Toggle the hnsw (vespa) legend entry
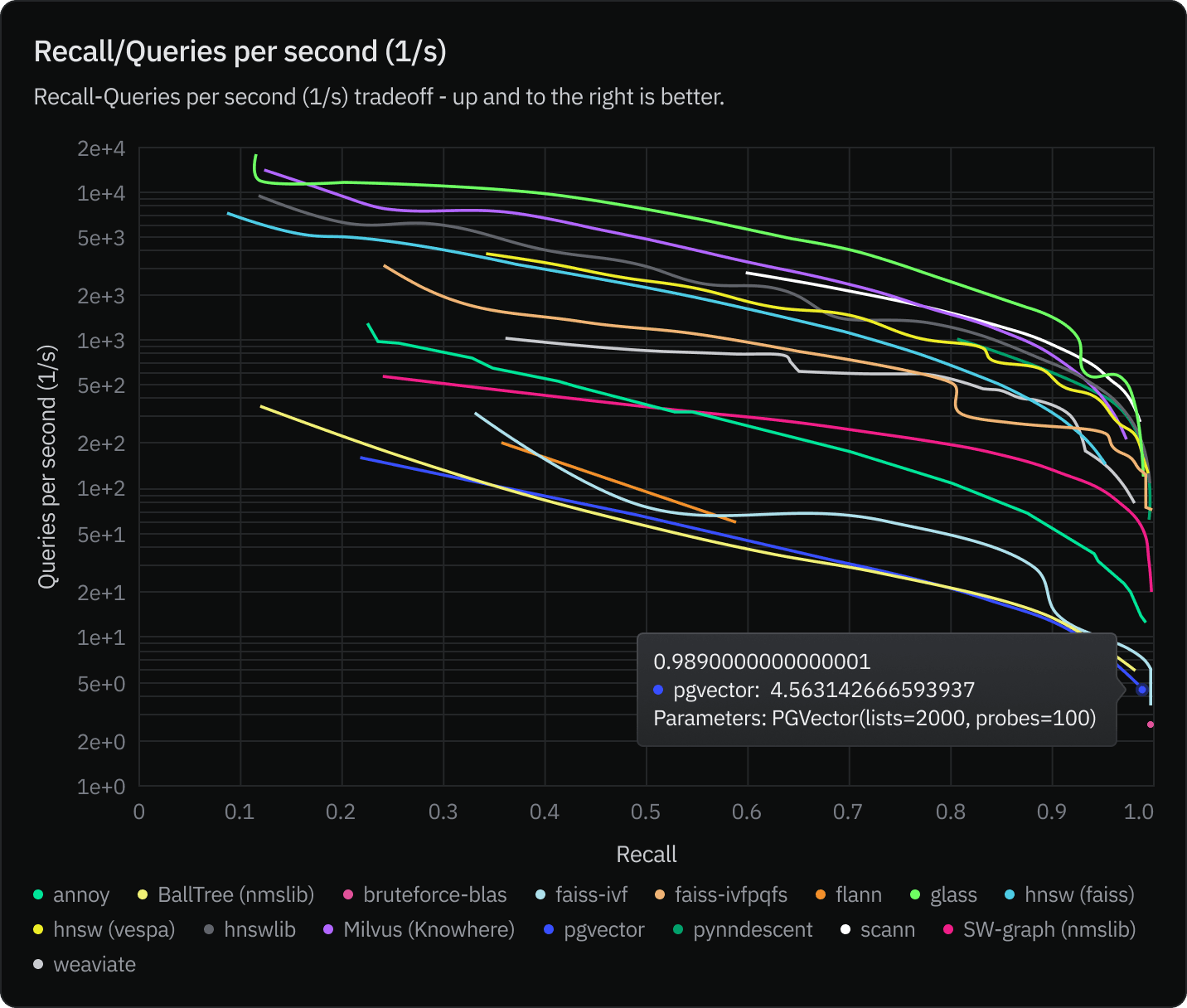Screen dimensions: 1187x1008 (104, 930)
